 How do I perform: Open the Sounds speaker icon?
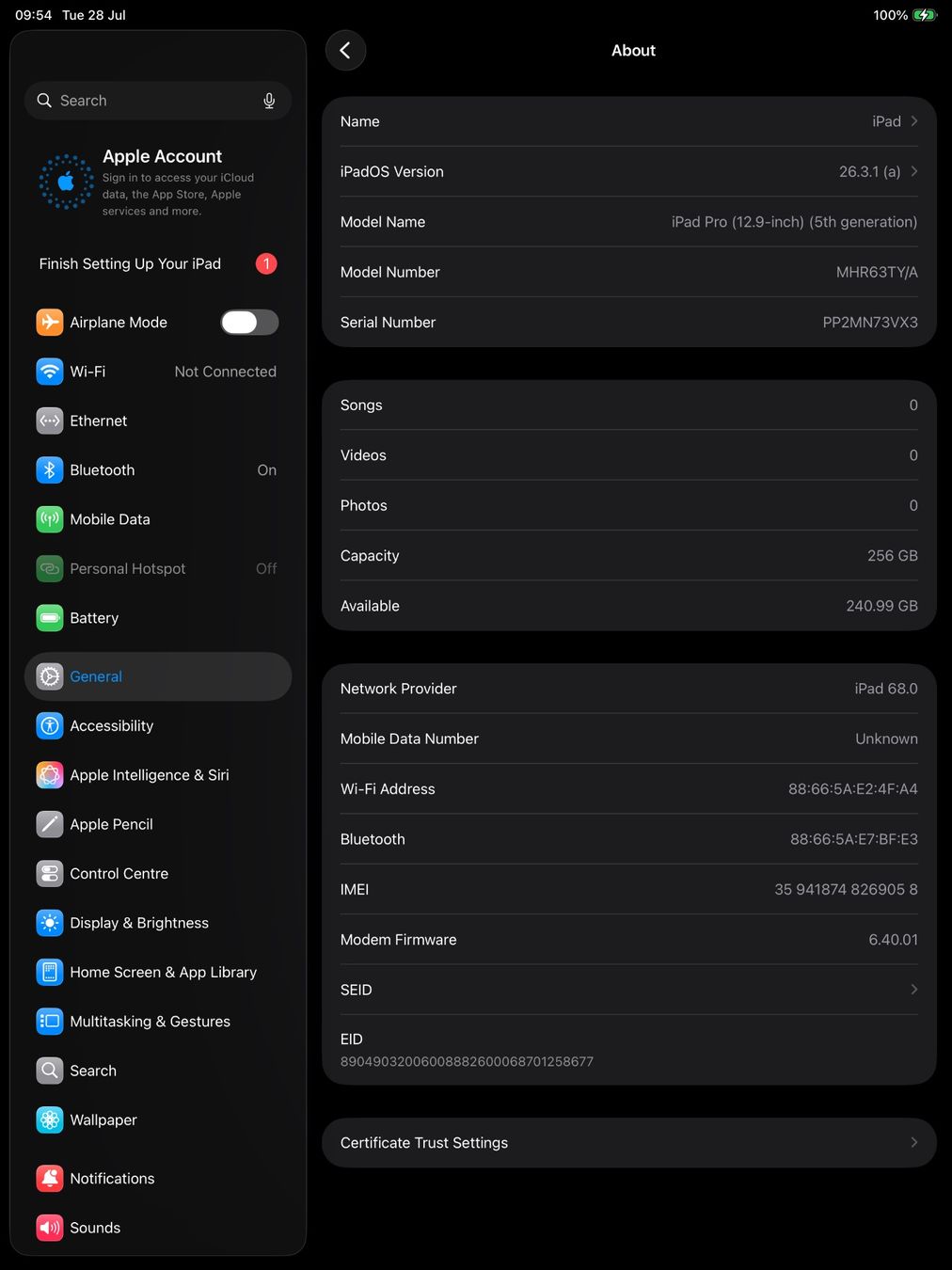[x=50, y=1228]
